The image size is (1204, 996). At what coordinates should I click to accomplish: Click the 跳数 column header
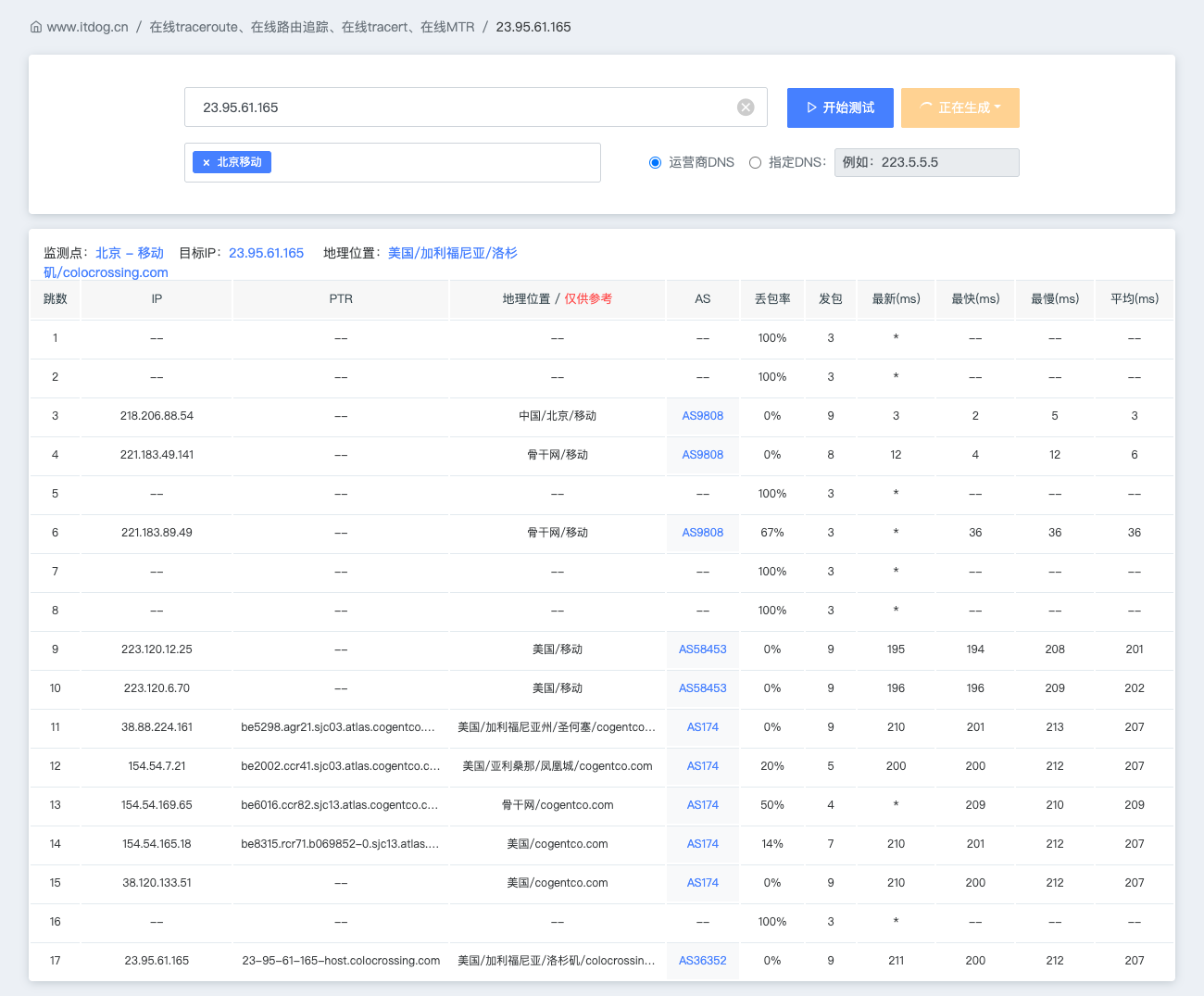tap(56, 299)
